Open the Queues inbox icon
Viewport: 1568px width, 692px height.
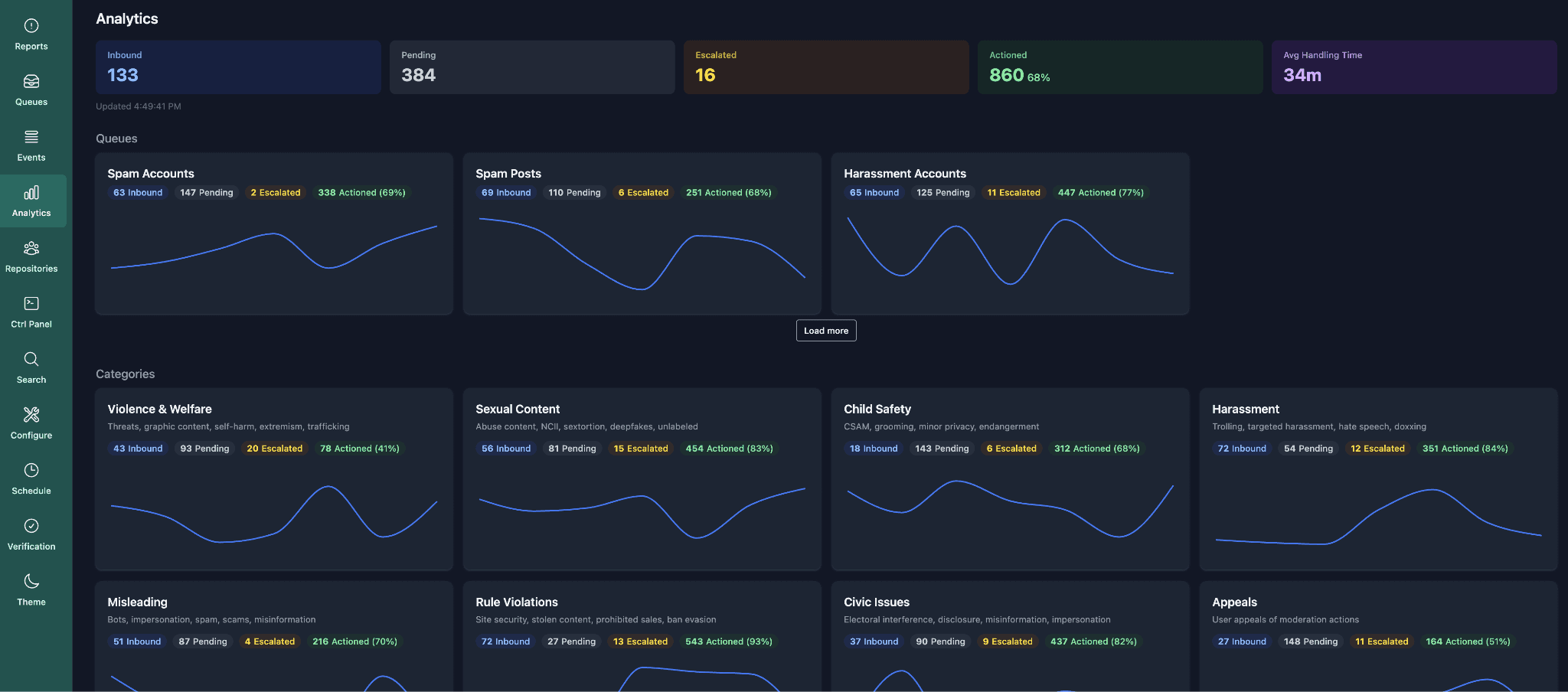tap(31, 81)
